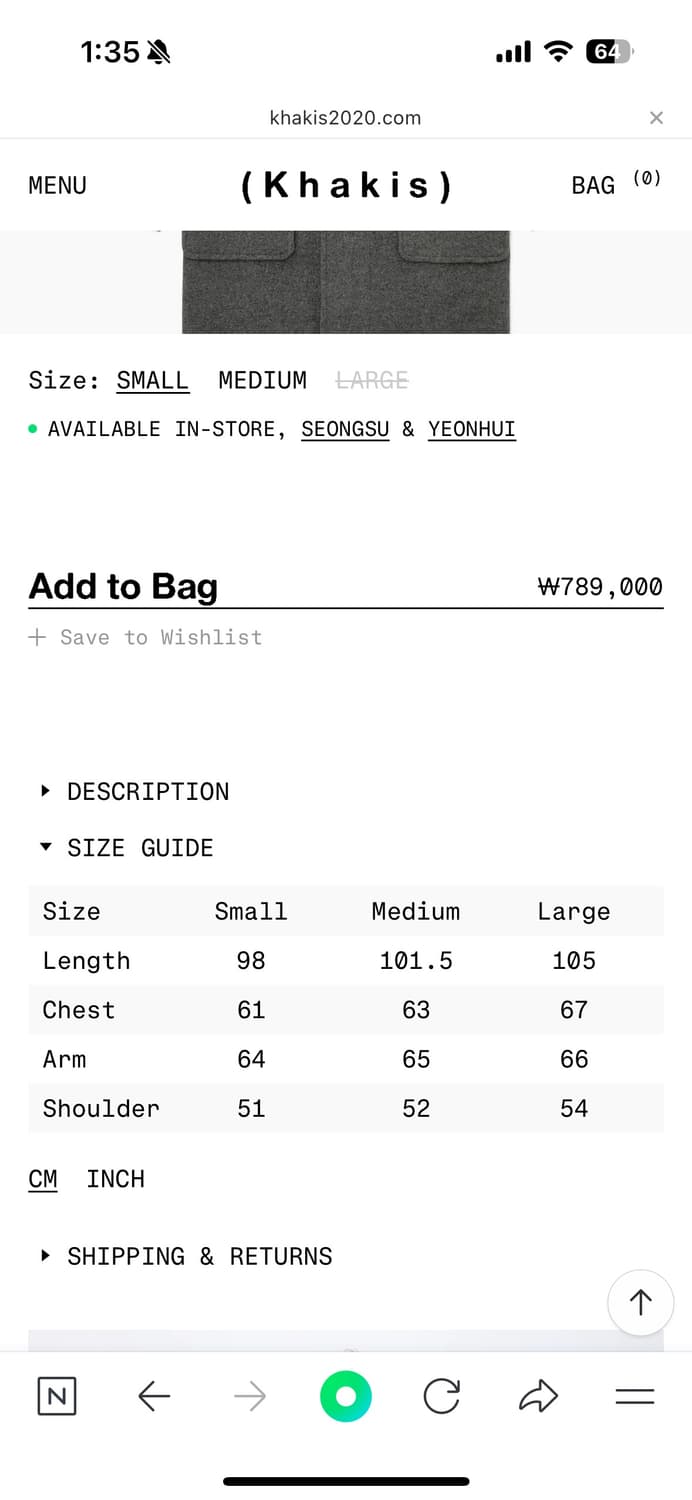Image resolution: width=692 pixels, height=1500 pixels.
Task: Close the browser page with X
Action: (656, 118)
